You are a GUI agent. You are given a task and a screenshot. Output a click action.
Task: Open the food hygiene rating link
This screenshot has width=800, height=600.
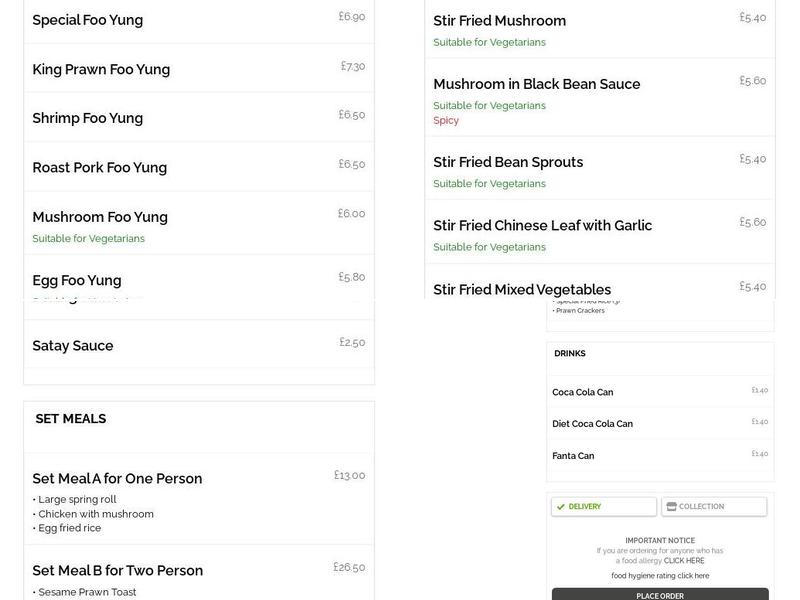coord(660,575)
